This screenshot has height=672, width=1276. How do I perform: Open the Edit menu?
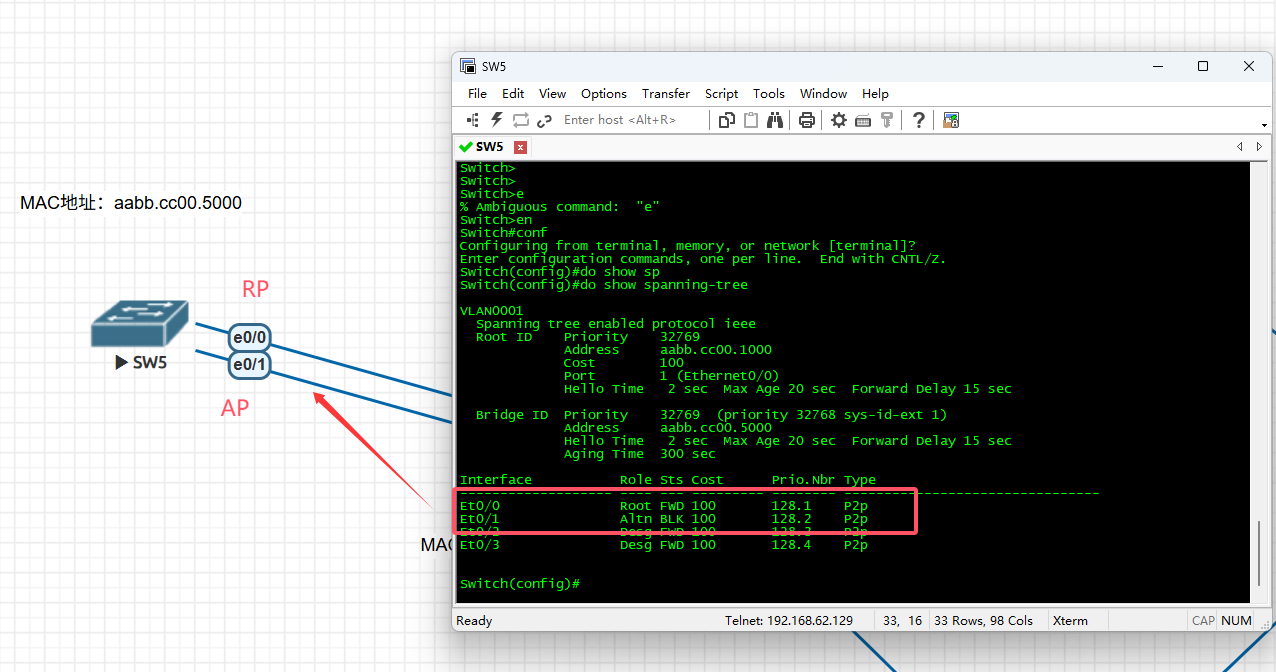[x=513, y=93]
